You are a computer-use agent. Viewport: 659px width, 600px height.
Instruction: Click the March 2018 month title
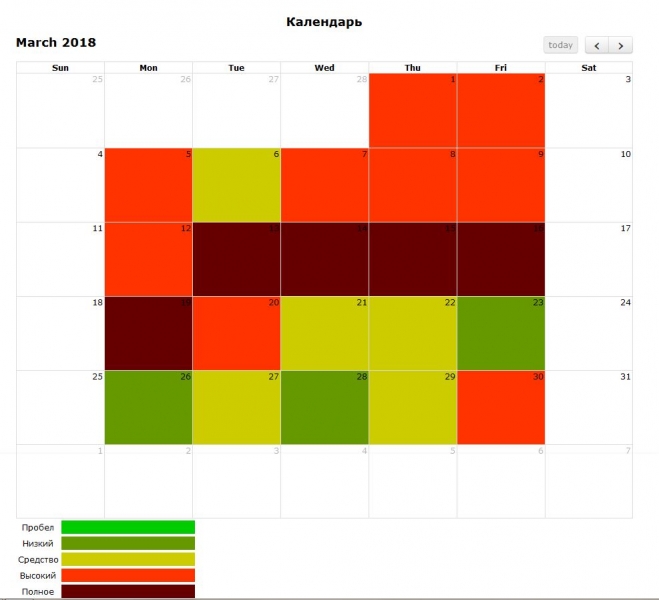pos(56,43)
